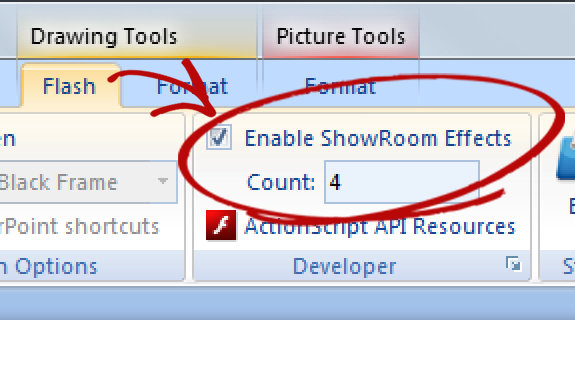The height and width of the screenshot is (370, 575).
Task: Open the Developer group dialog launcher
Action: [513, 264]
